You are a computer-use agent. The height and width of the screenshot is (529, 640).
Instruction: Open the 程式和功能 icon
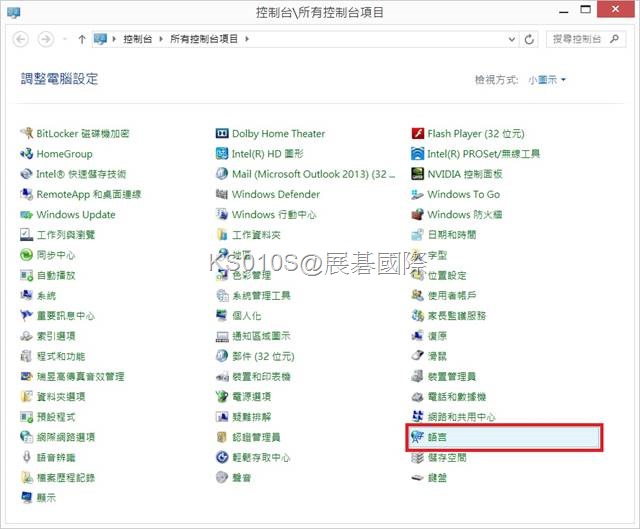pos(27,356)
